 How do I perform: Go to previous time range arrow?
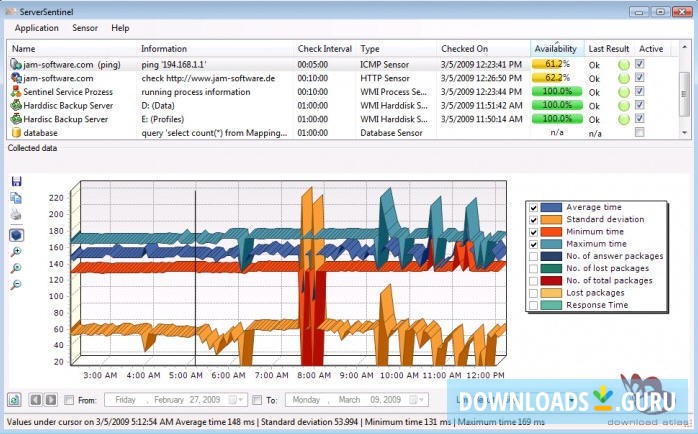[x=35, y=399]
